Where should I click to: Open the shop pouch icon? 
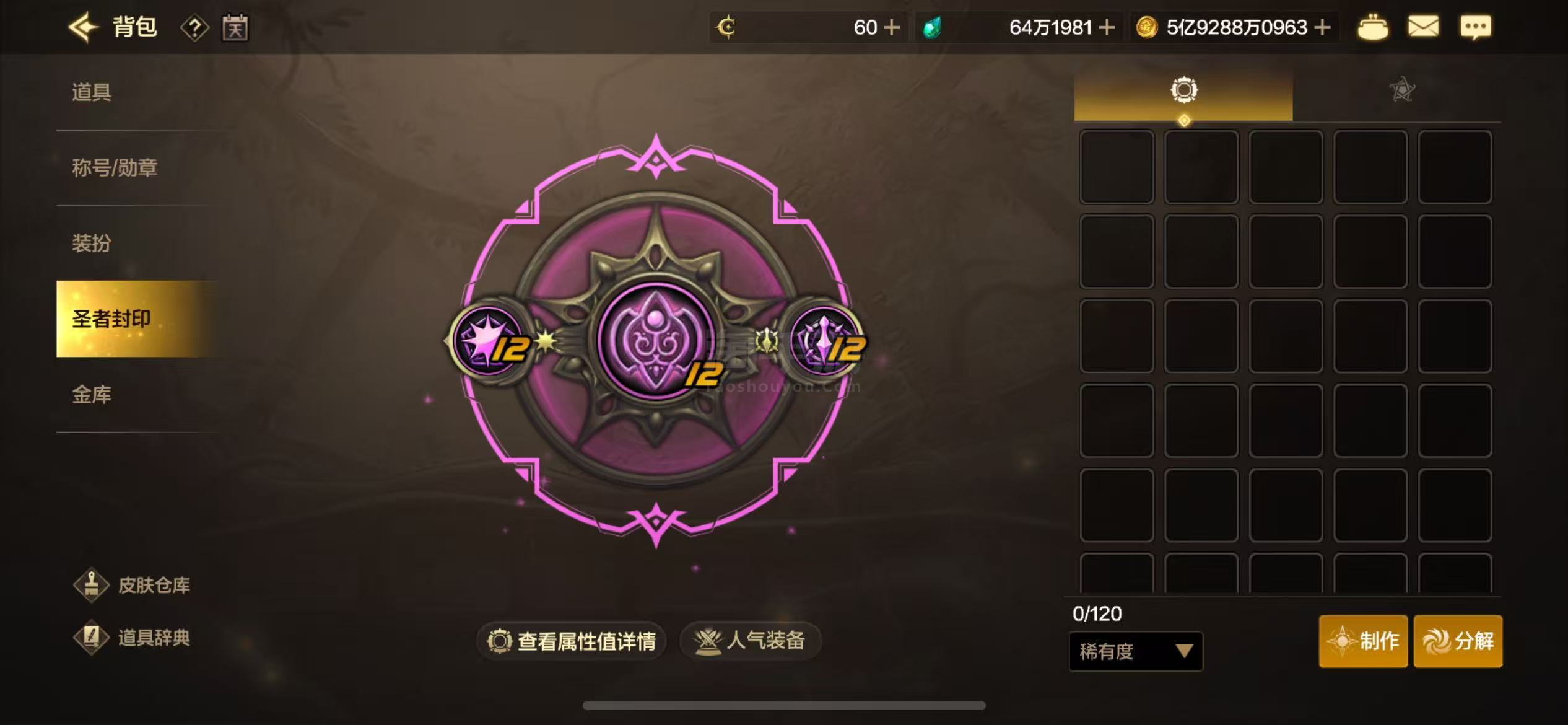[x=1372, y=28]
